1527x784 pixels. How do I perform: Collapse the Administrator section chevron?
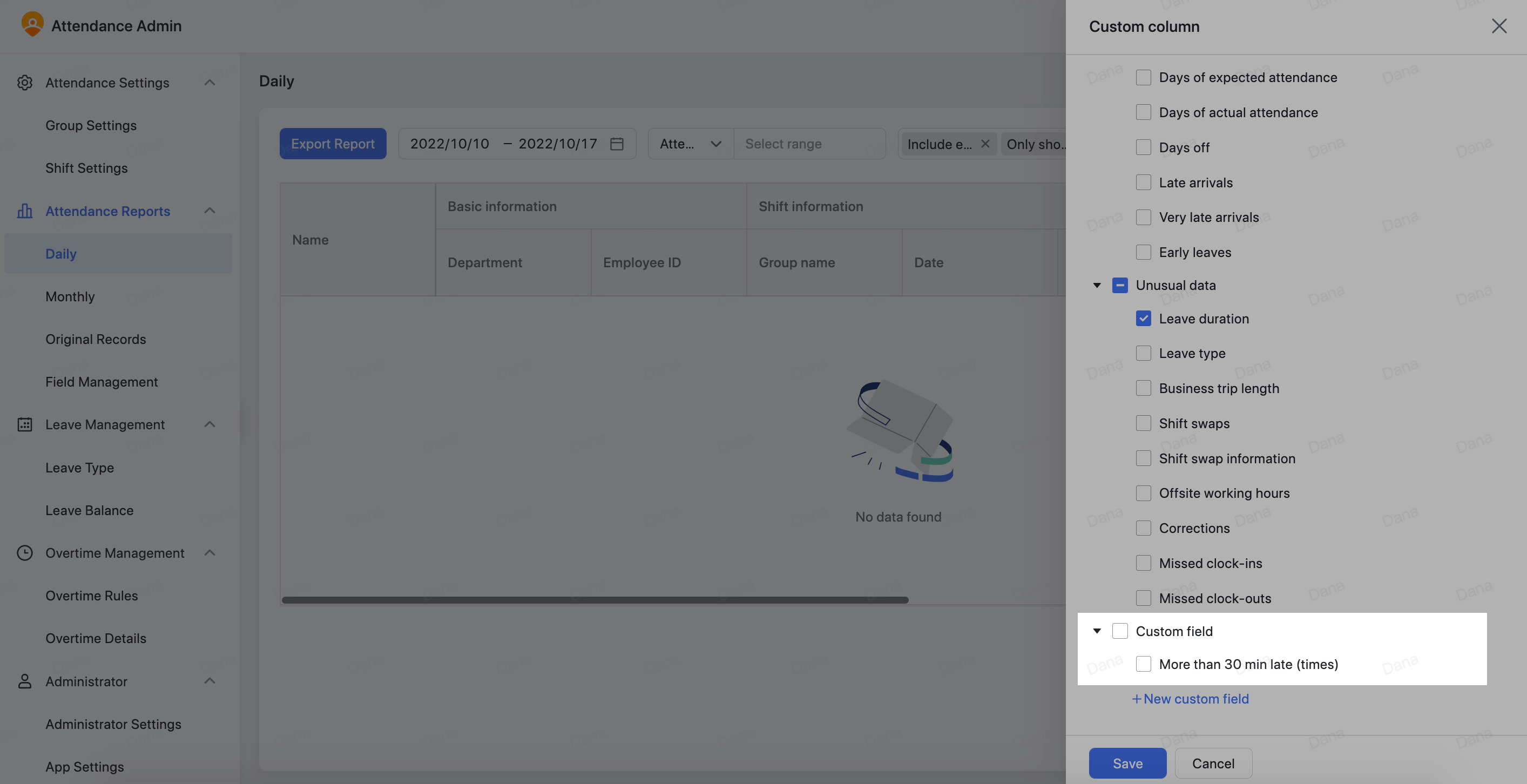point(210,681)
